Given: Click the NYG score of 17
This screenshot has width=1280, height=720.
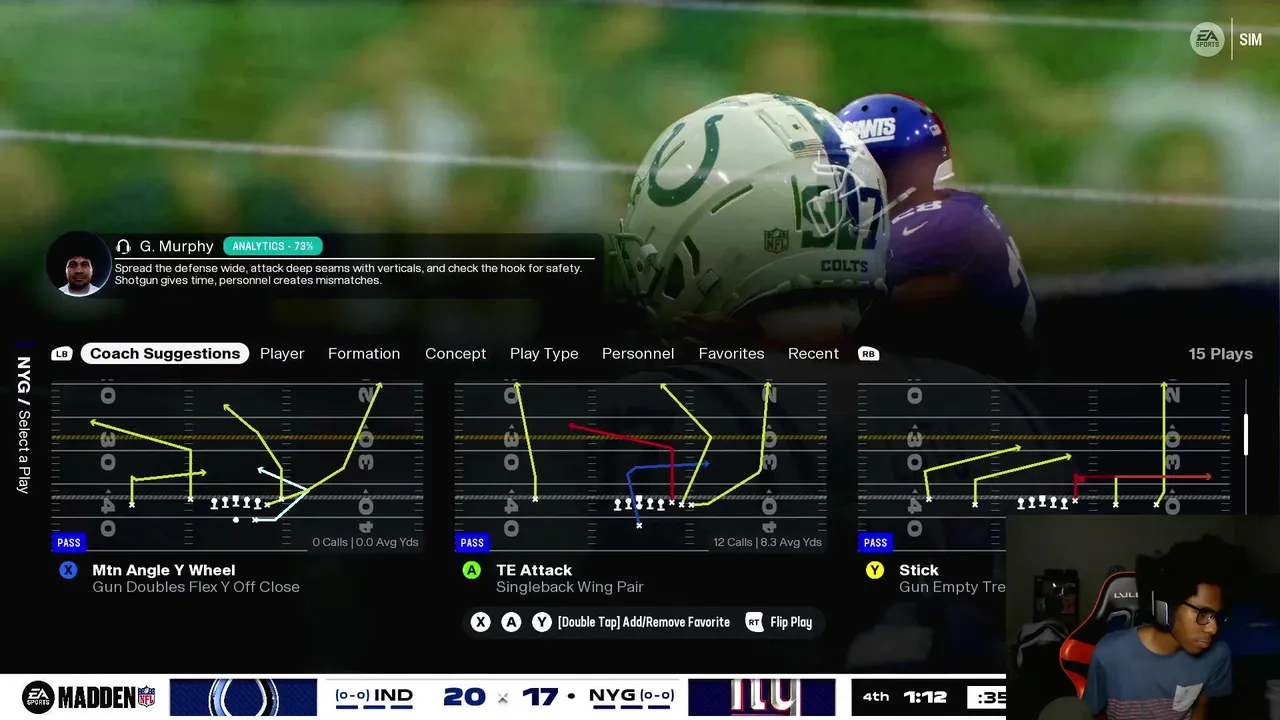Looking at the screenshot, I should [x=539, y=697].
